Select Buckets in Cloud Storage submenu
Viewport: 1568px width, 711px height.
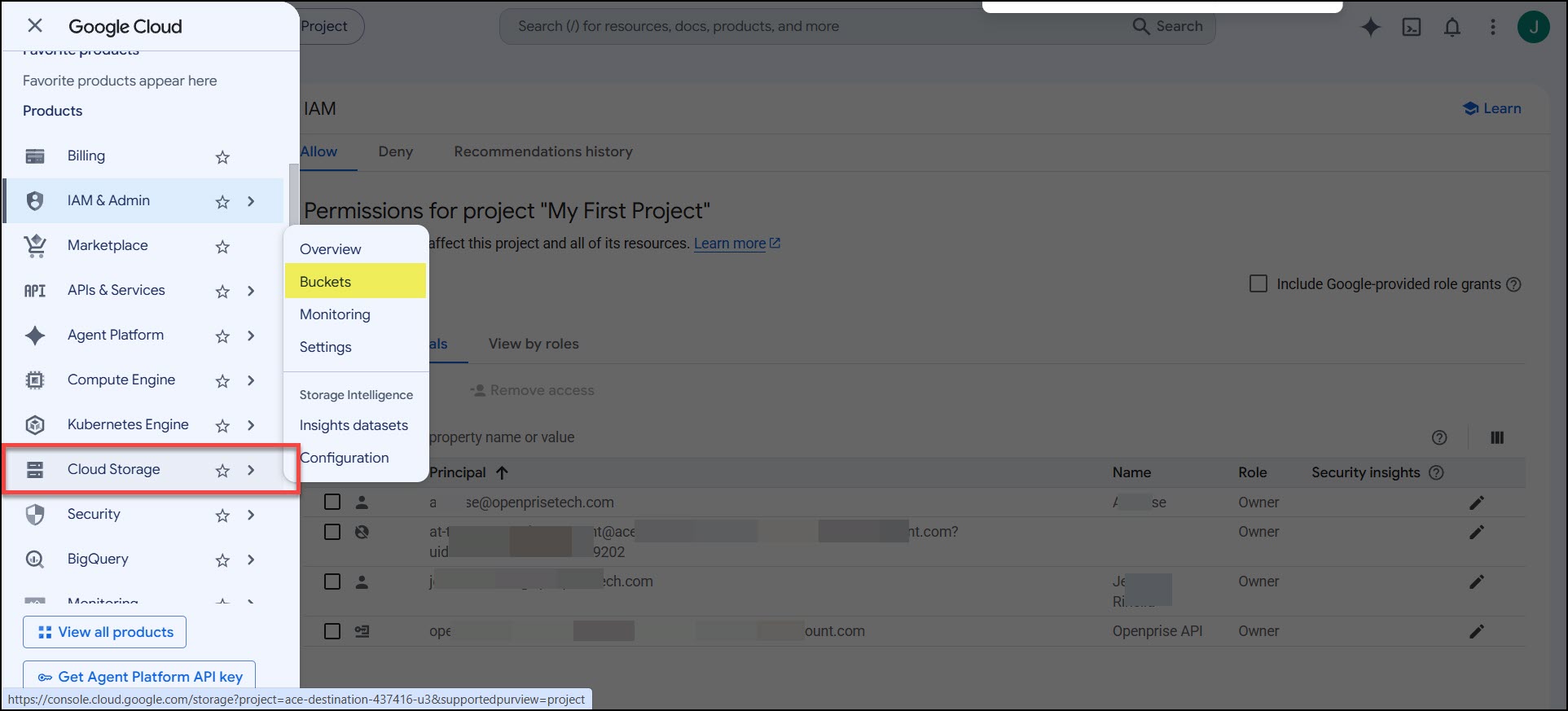(355, 281)
